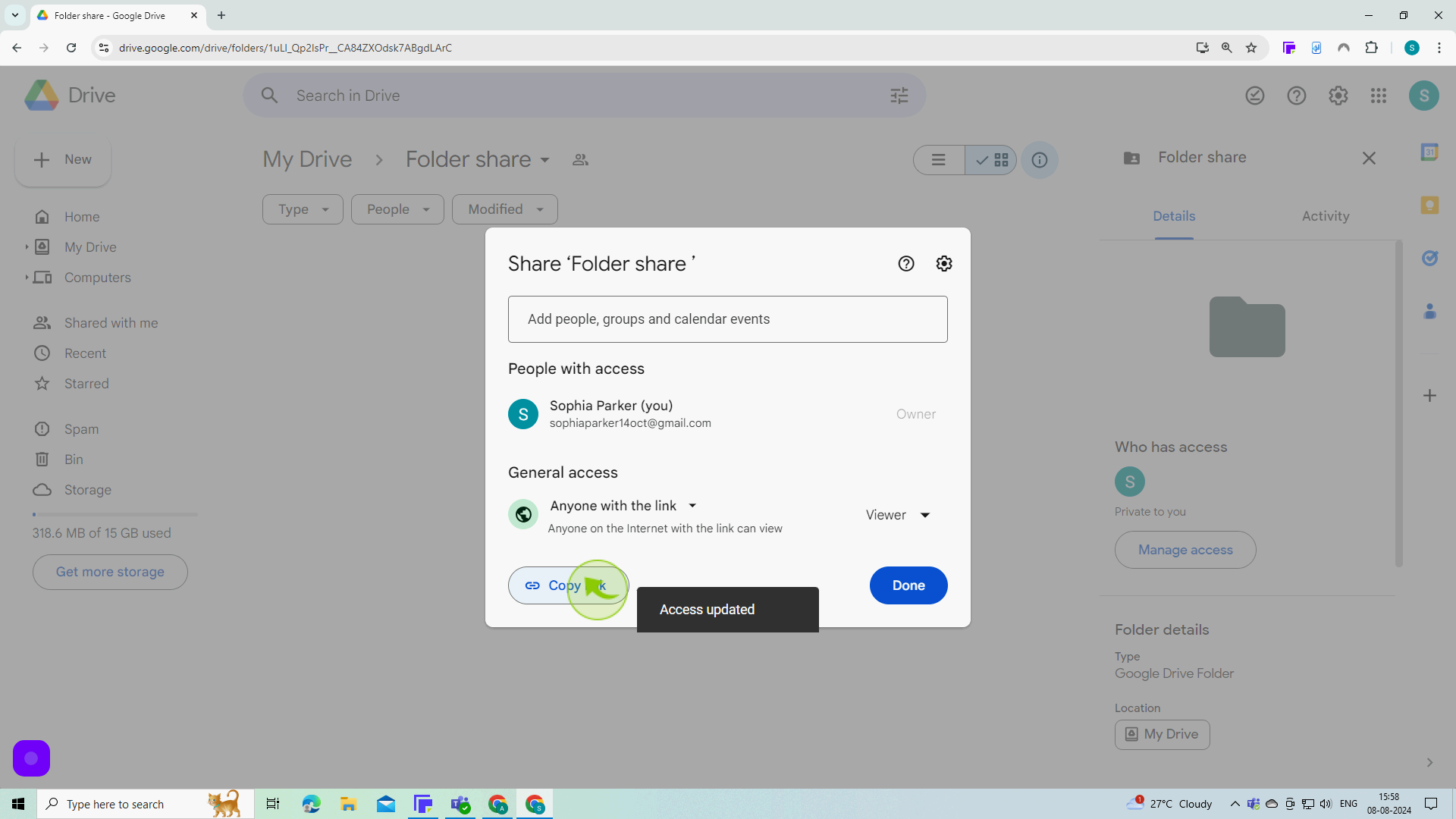Open Google Apps grid menu

click(1379, 95)
